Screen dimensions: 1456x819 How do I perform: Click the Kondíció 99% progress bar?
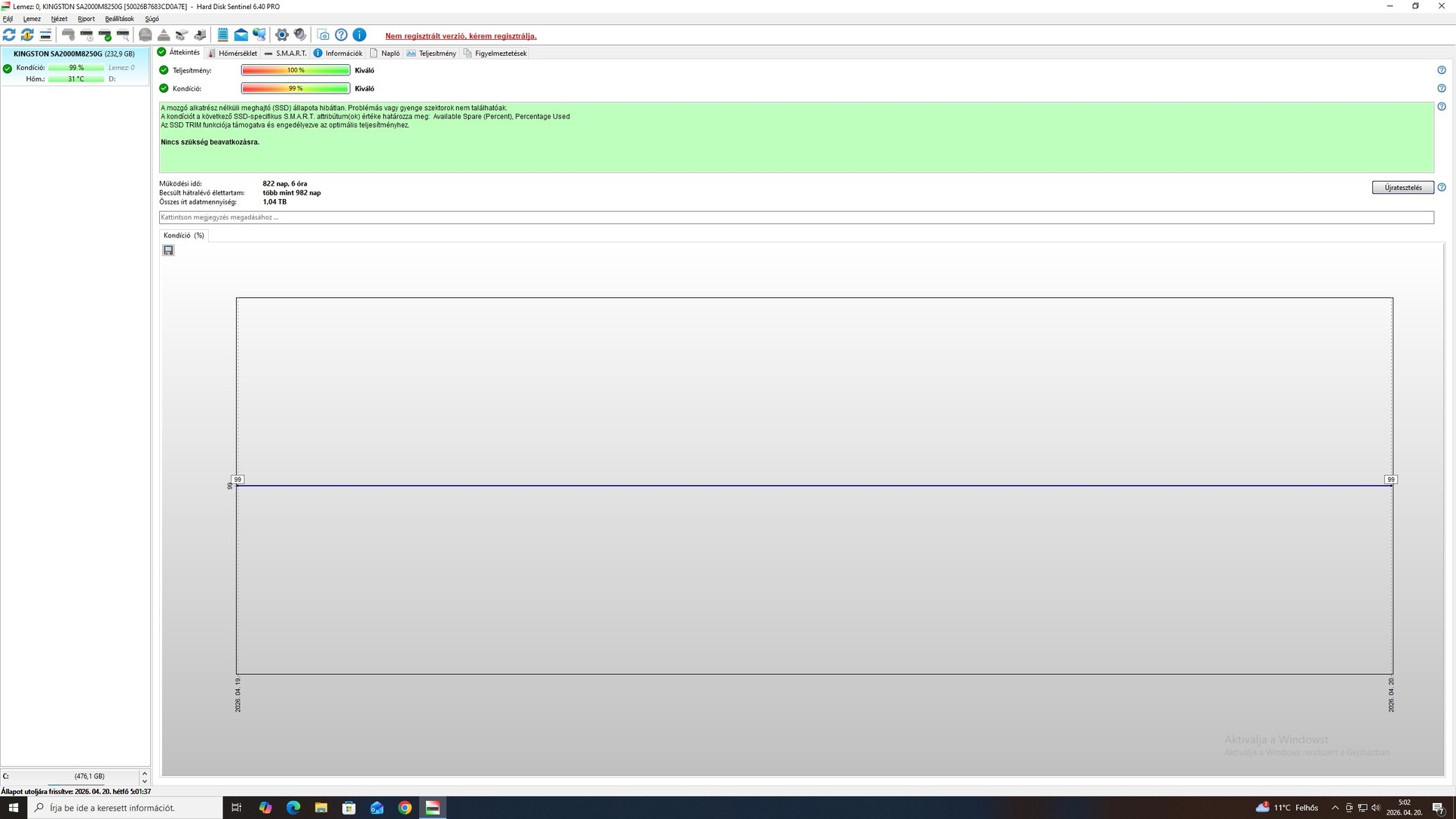pyautogui.click(x=296, y=88)
